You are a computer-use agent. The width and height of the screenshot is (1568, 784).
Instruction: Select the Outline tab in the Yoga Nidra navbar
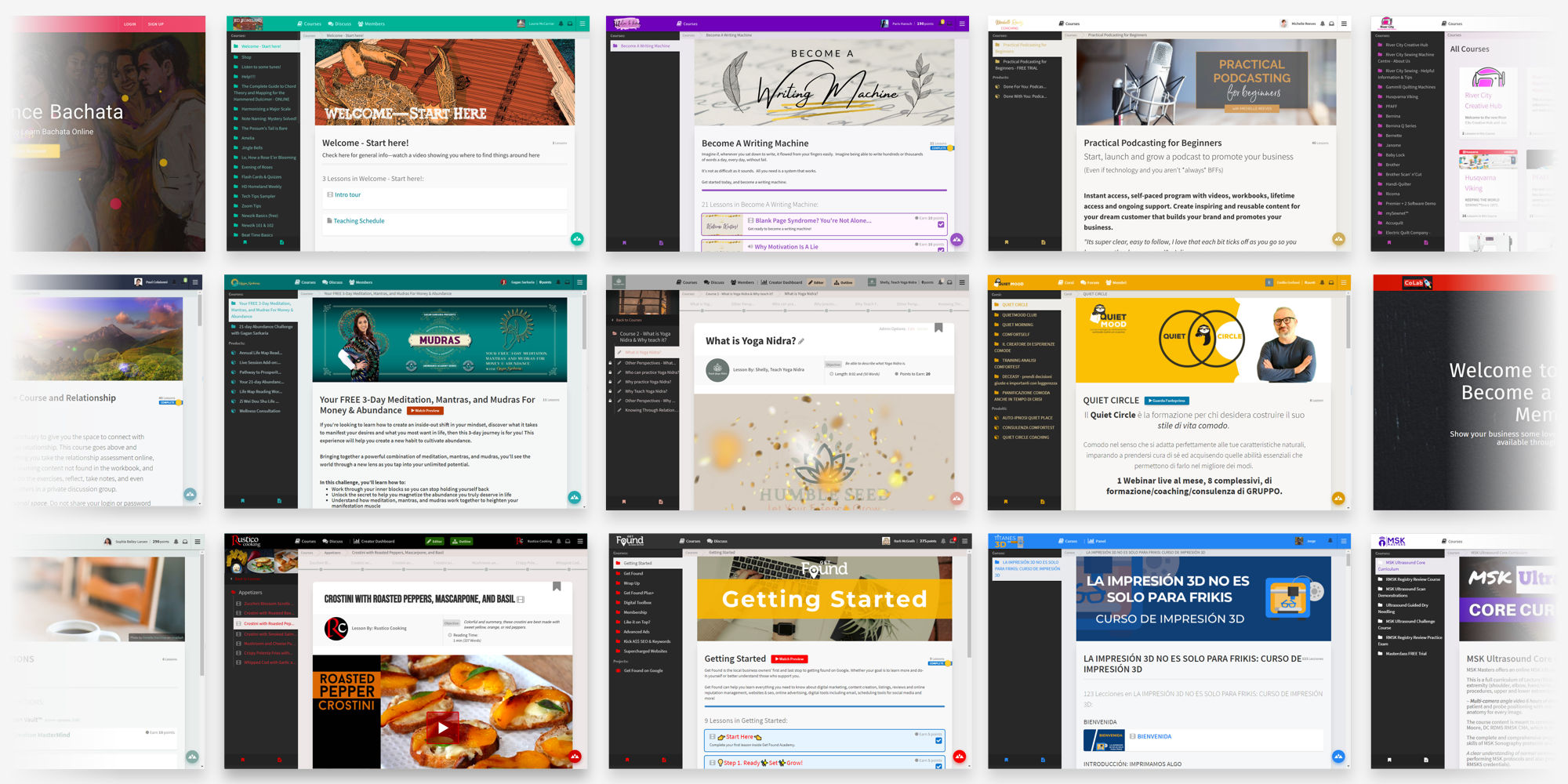point(844,282)
